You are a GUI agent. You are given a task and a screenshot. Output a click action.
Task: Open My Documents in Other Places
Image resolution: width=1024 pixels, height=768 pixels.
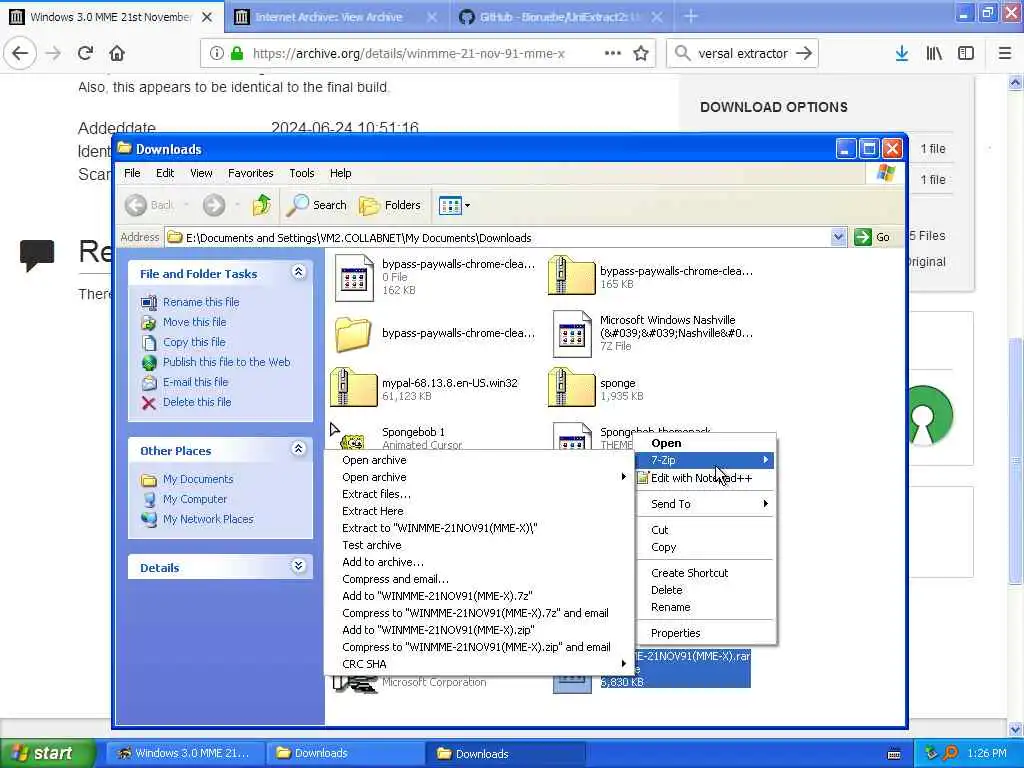tap(198, 479)
